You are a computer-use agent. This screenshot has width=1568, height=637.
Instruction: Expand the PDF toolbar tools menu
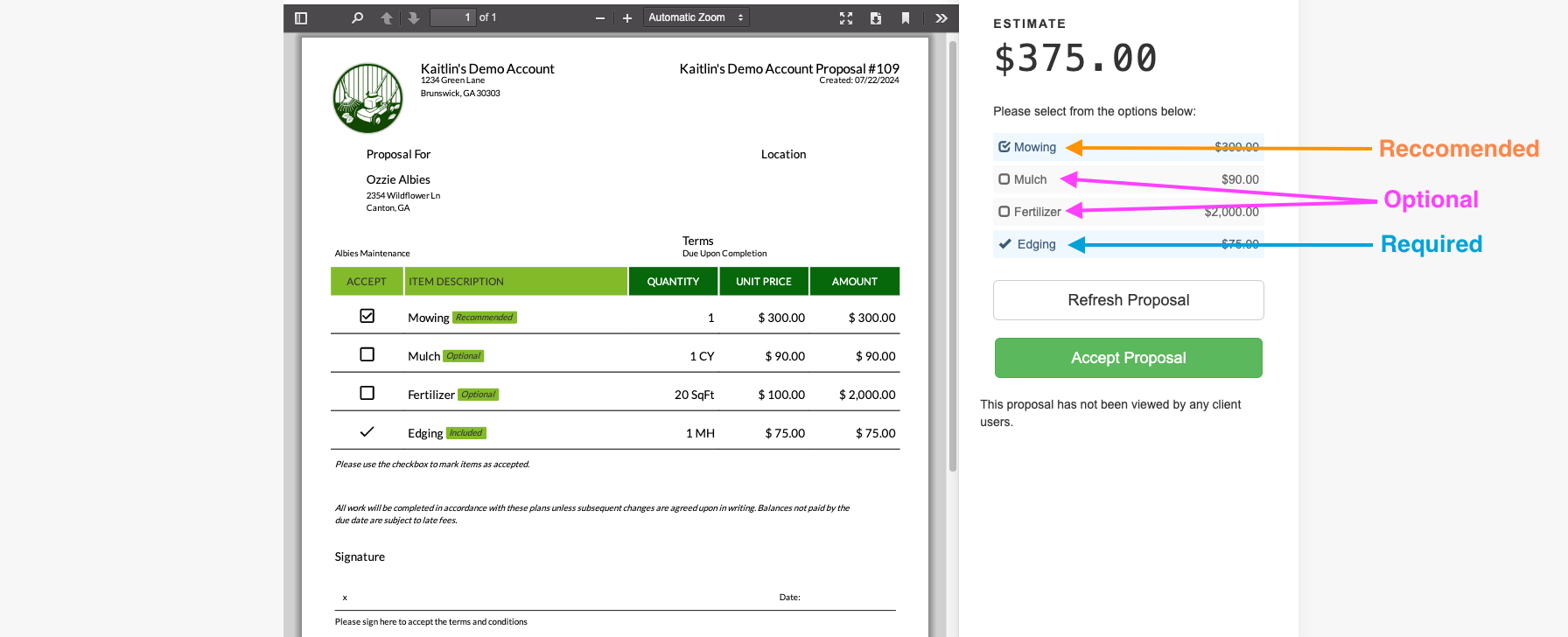tap(941, 18)
